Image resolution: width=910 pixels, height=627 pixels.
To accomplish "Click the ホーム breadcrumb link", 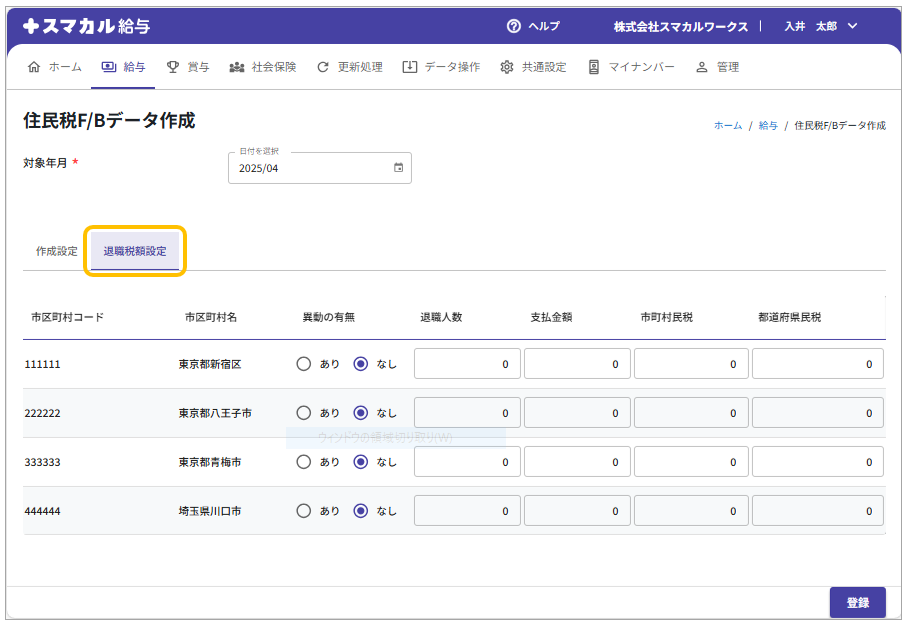I will point(728,126).
